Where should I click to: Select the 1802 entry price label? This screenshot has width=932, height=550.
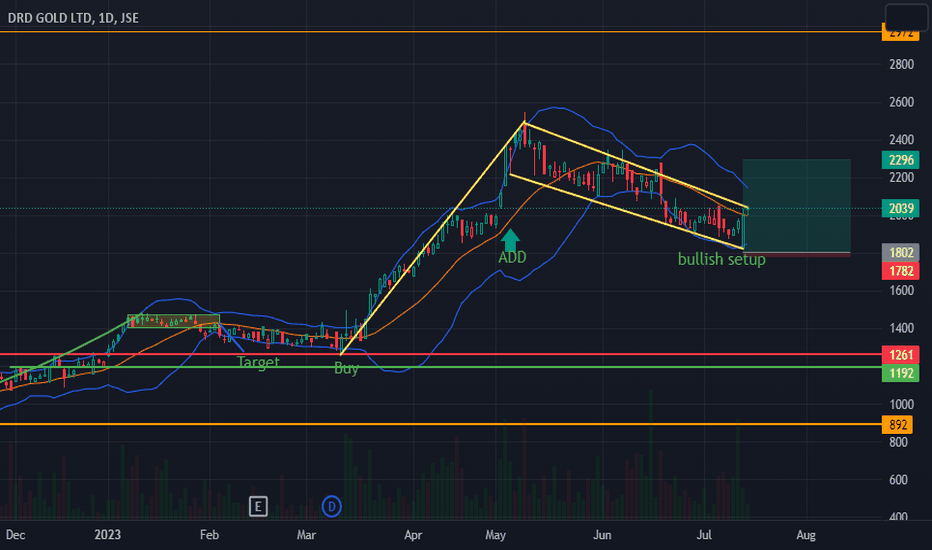tap(900, 253)
